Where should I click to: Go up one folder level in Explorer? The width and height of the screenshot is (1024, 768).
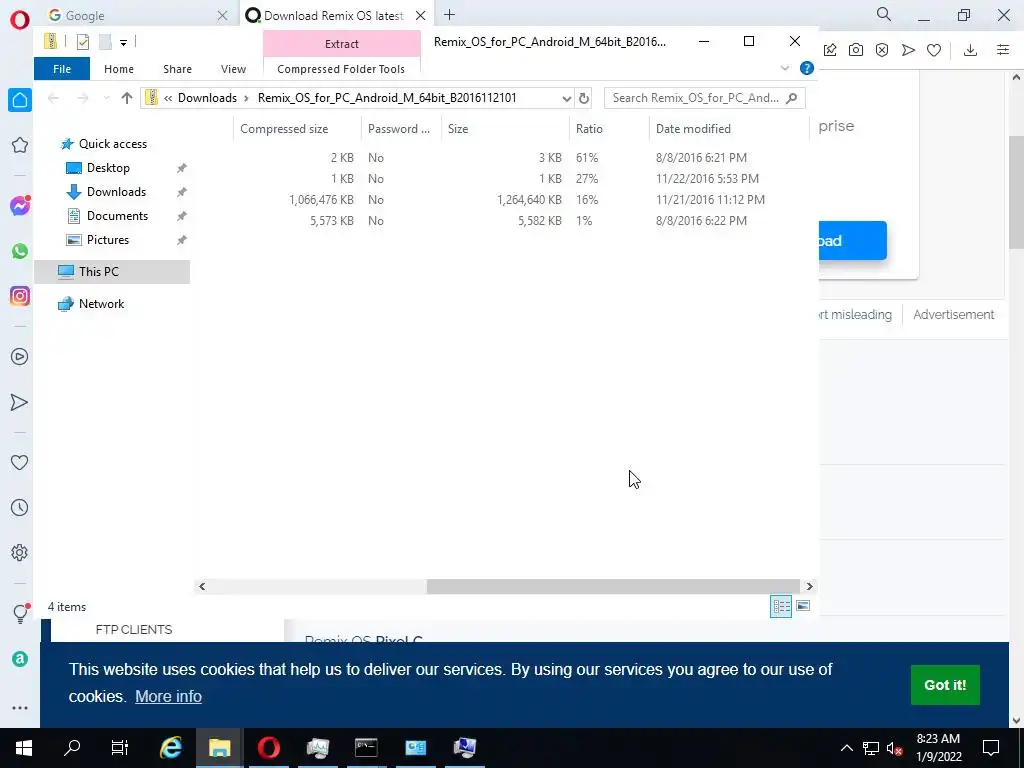tap(127, 98)
